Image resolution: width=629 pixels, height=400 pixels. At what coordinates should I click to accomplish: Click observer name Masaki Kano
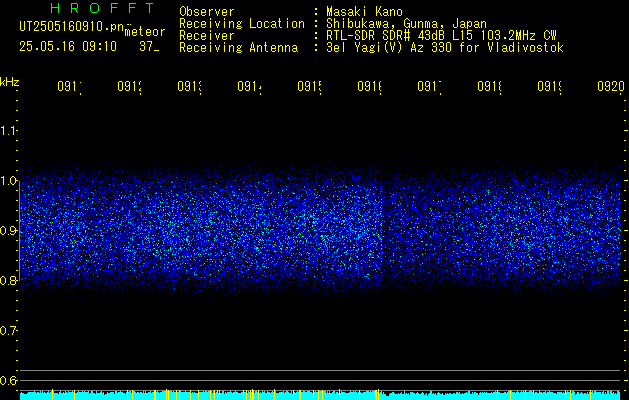click(x=364, y=11)
